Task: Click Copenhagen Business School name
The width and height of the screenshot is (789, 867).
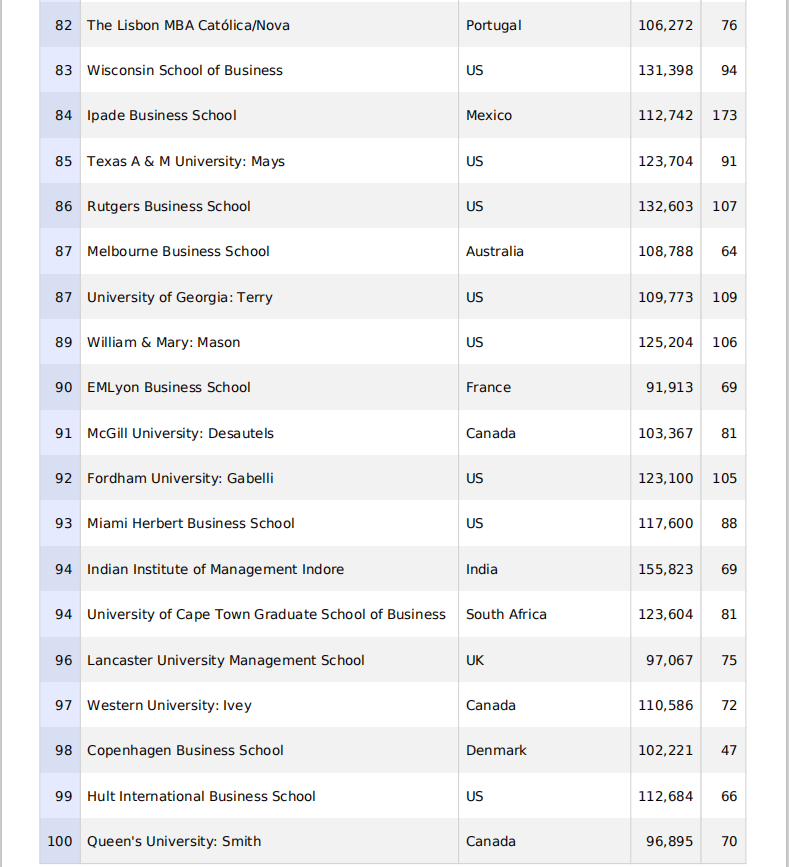Action: pyautogui.click(x=185, y=751)
